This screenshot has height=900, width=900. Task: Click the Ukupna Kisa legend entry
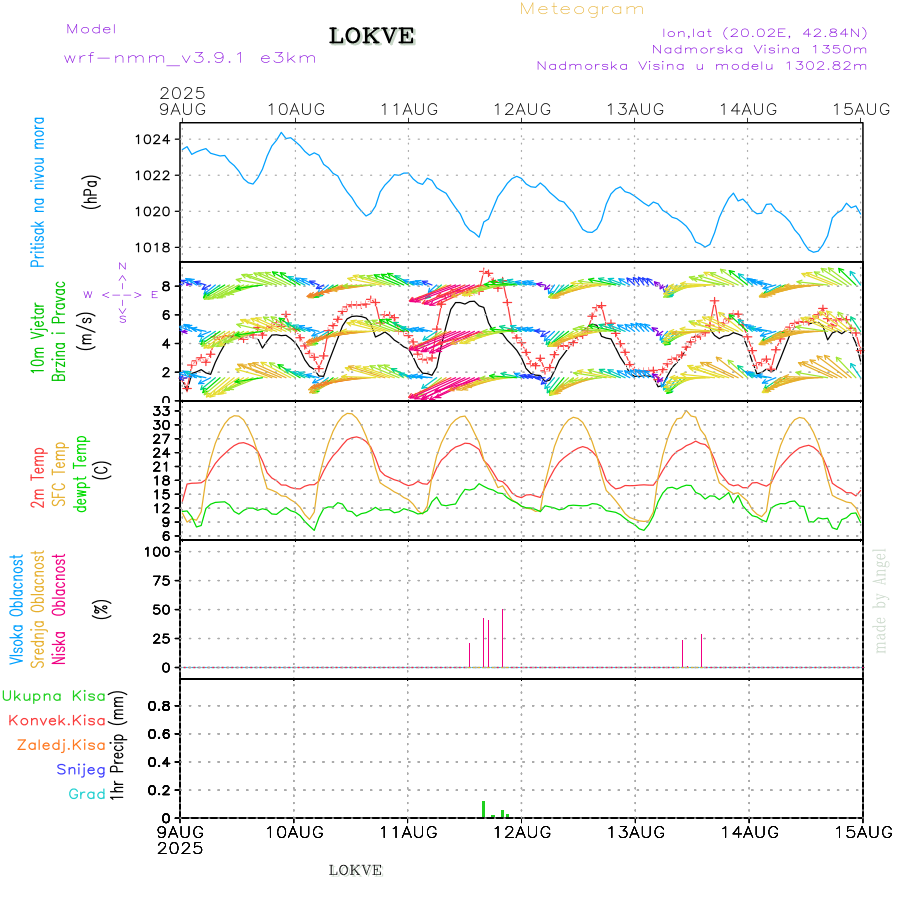[53, 695]
